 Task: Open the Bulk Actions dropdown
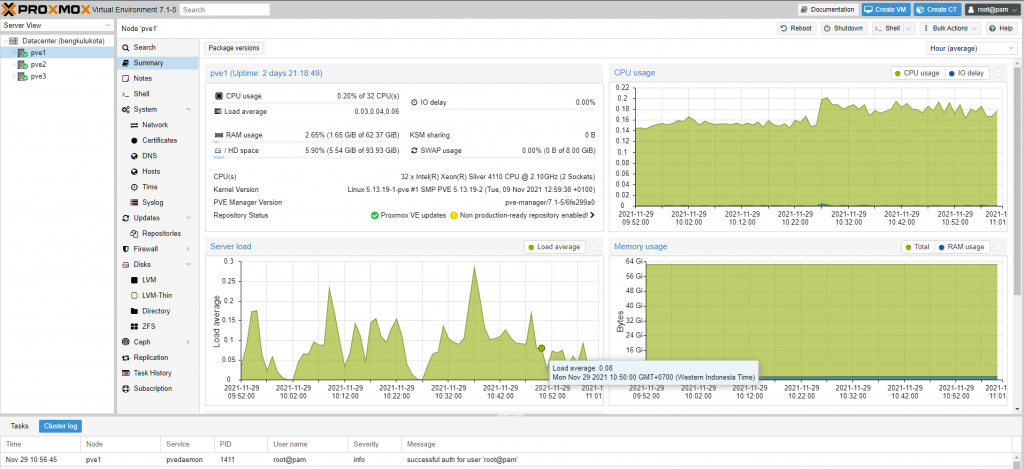coord(950,29)
